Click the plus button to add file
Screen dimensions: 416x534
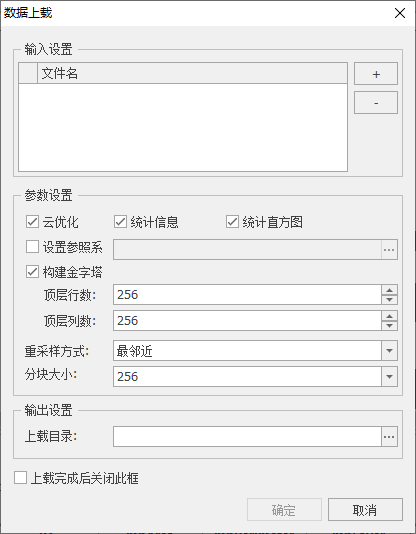pos(376,74)
